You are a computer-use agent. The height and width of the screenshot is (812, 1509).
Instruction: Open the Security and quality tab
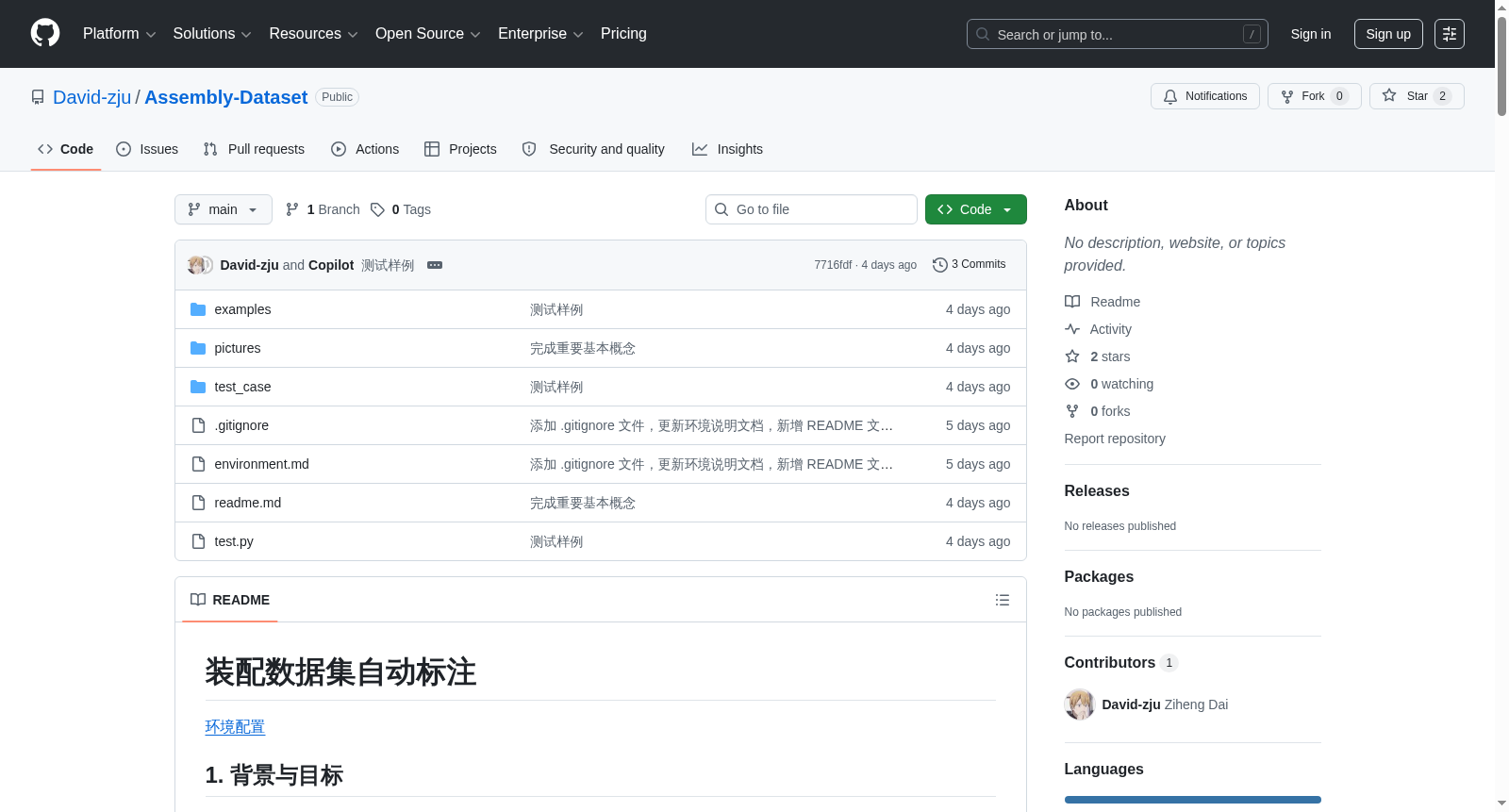click(x=593, y=149)
